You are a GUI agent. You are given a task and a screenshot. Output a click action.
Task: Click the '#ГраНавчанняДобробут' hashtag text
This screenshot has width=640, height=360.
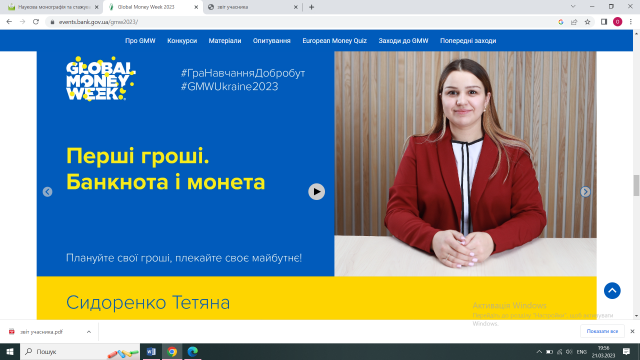click(243, 73)
